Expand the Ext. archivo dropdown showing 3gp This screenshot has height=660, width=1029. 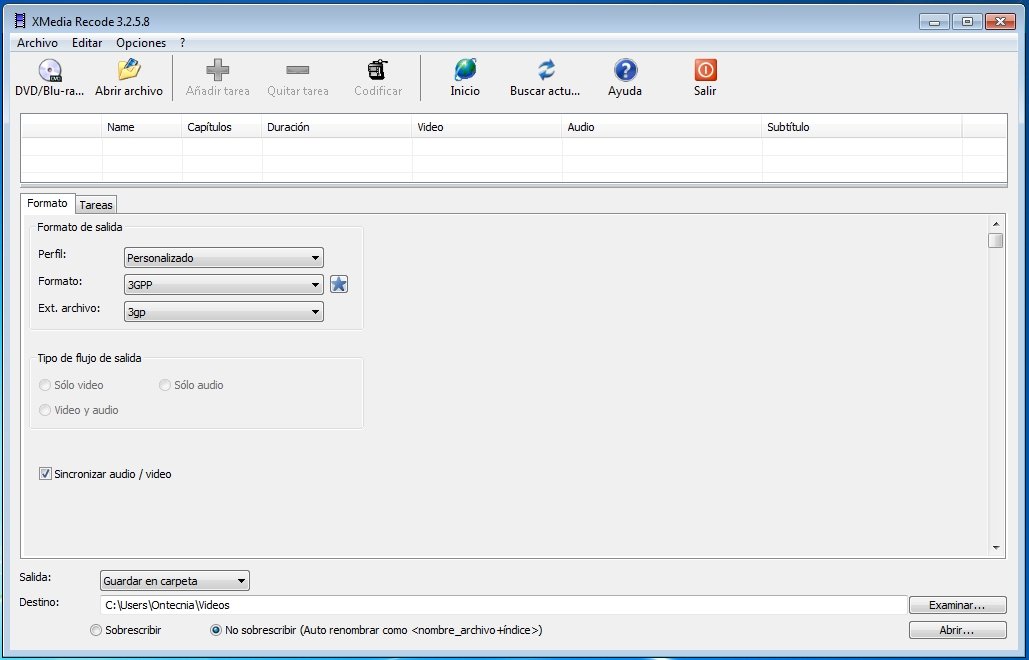[224, 312]
